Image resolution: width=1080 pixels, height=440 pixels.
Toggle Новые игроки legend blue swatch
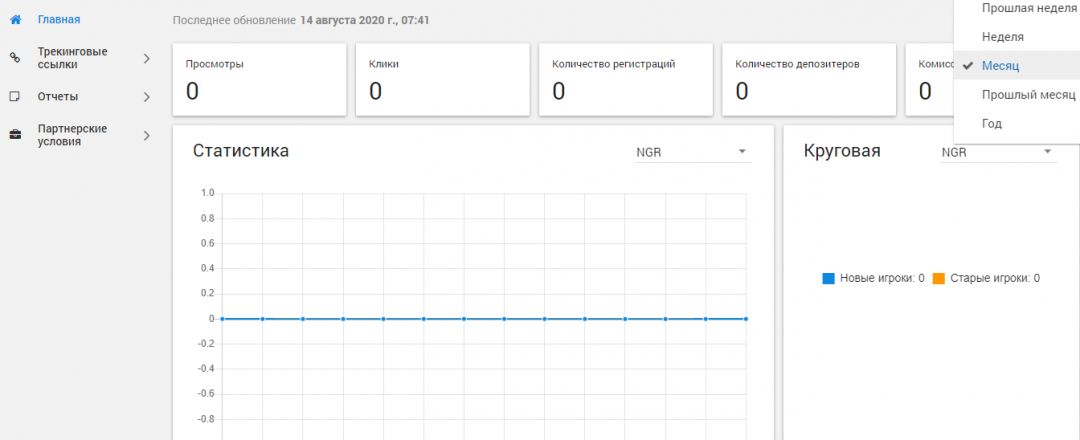(x=828, y=279)
